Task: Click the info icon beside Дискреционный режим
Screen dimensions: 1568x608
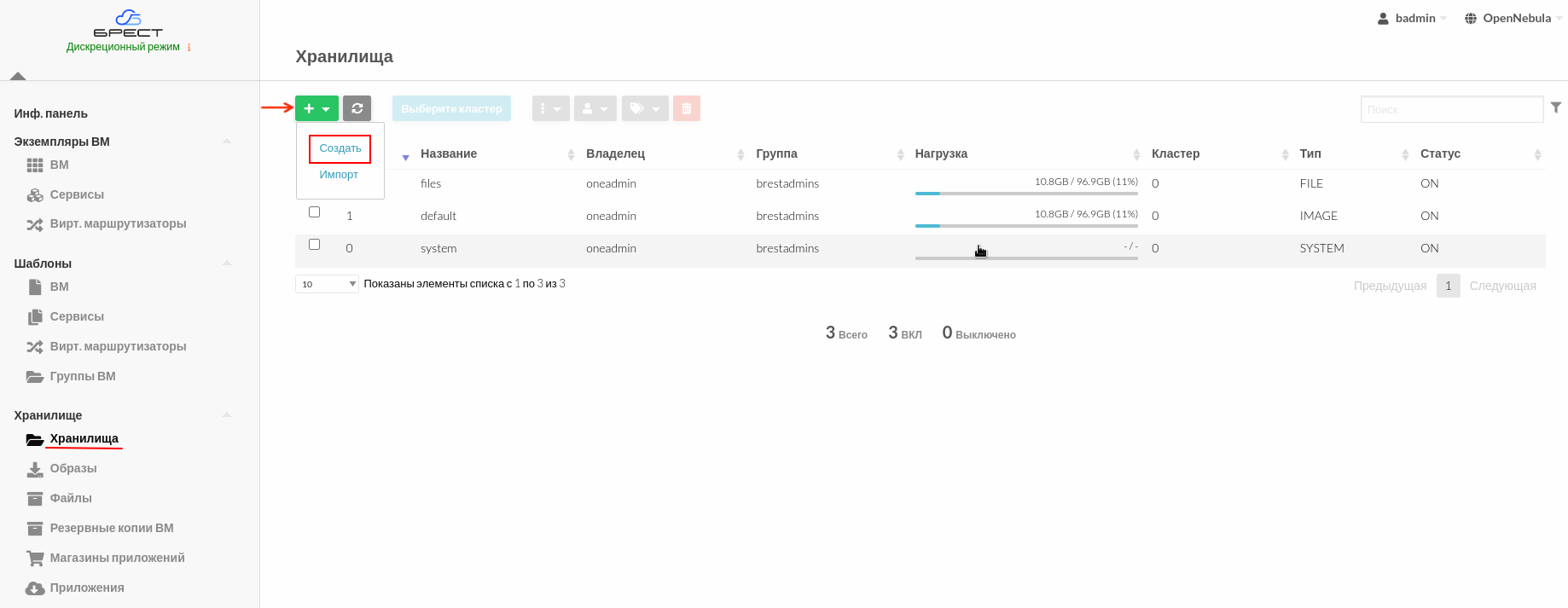Action: [x=189, y=48]
